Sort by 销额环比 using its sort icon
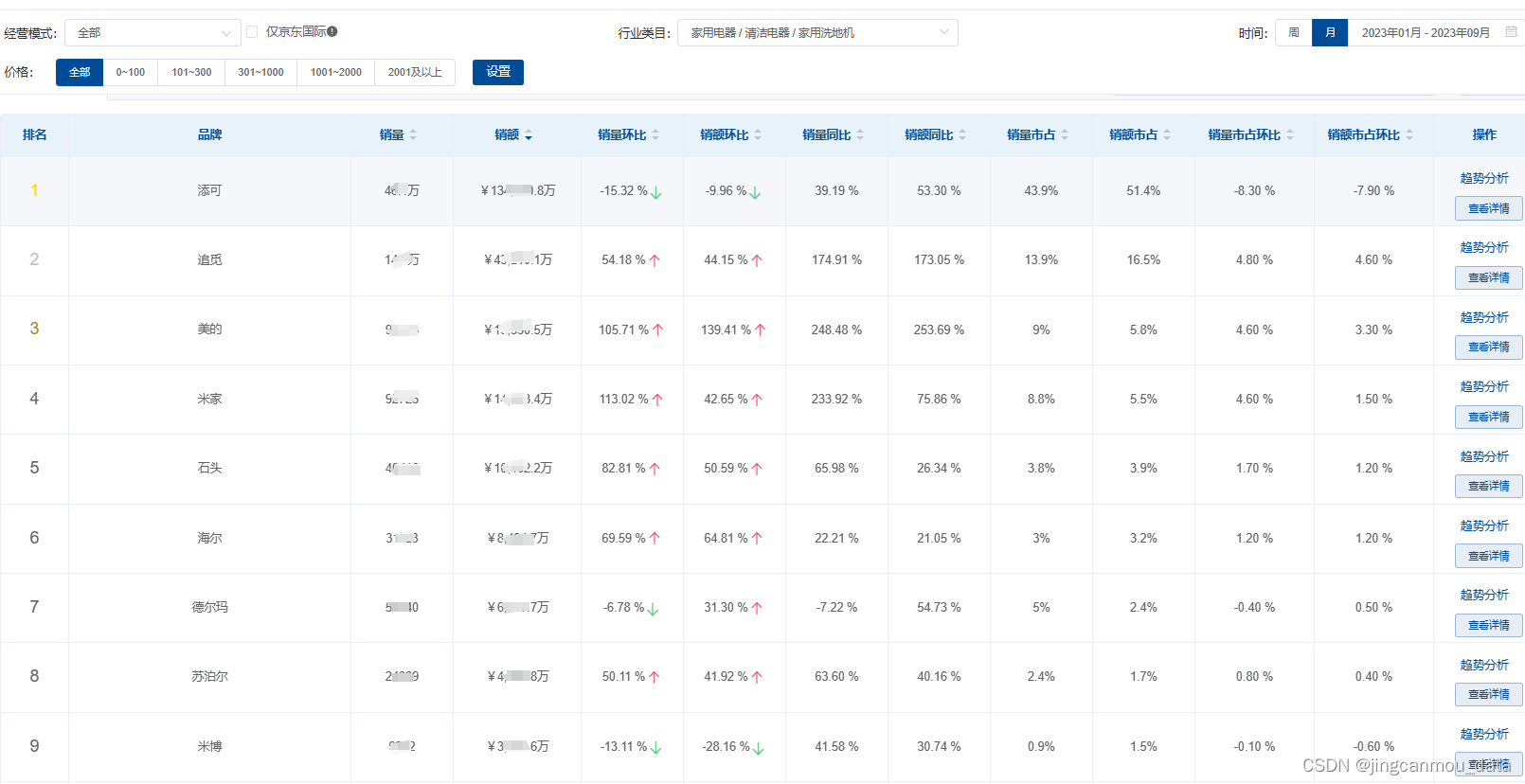Viewport: 1525px width, 784px height. pyautogui.click(x=758, y=135)
